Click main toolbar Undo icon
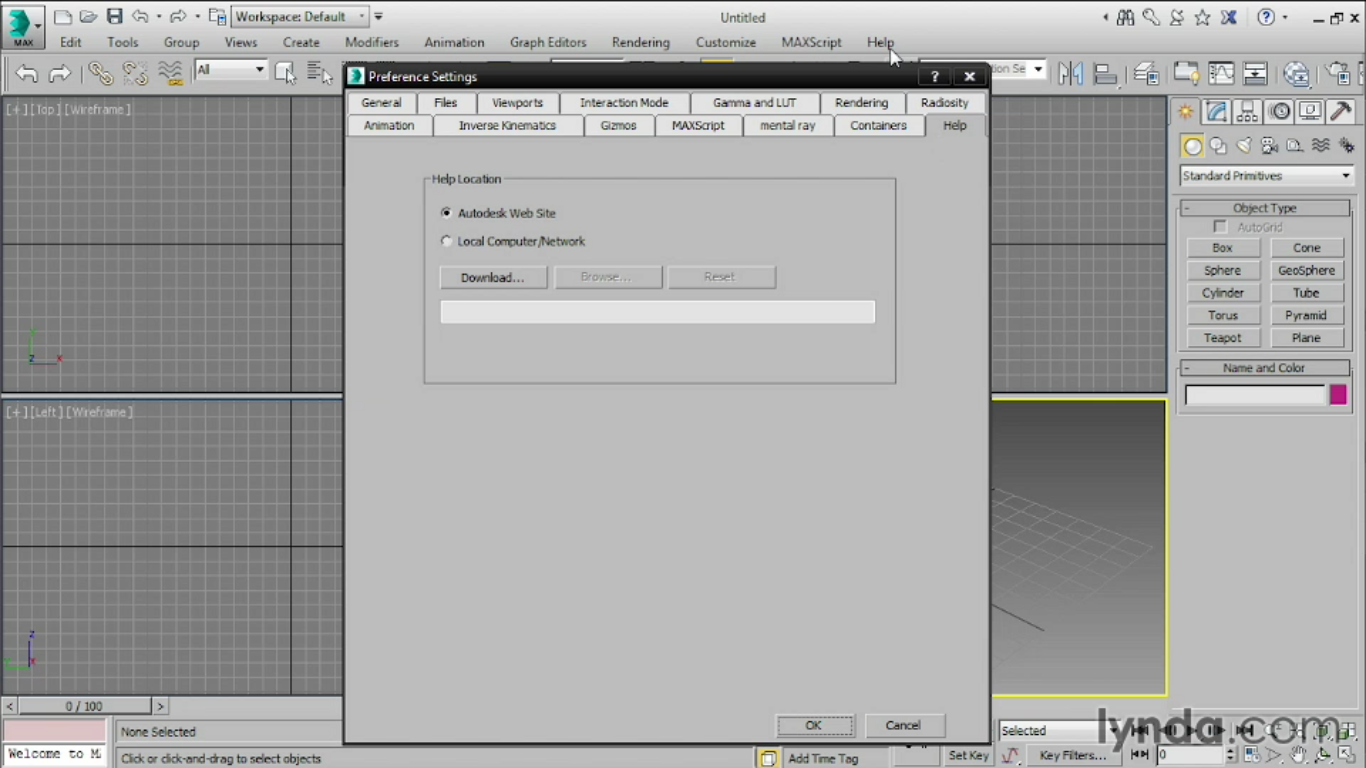This screenshot has height=768, width=1366. [27, 73]
